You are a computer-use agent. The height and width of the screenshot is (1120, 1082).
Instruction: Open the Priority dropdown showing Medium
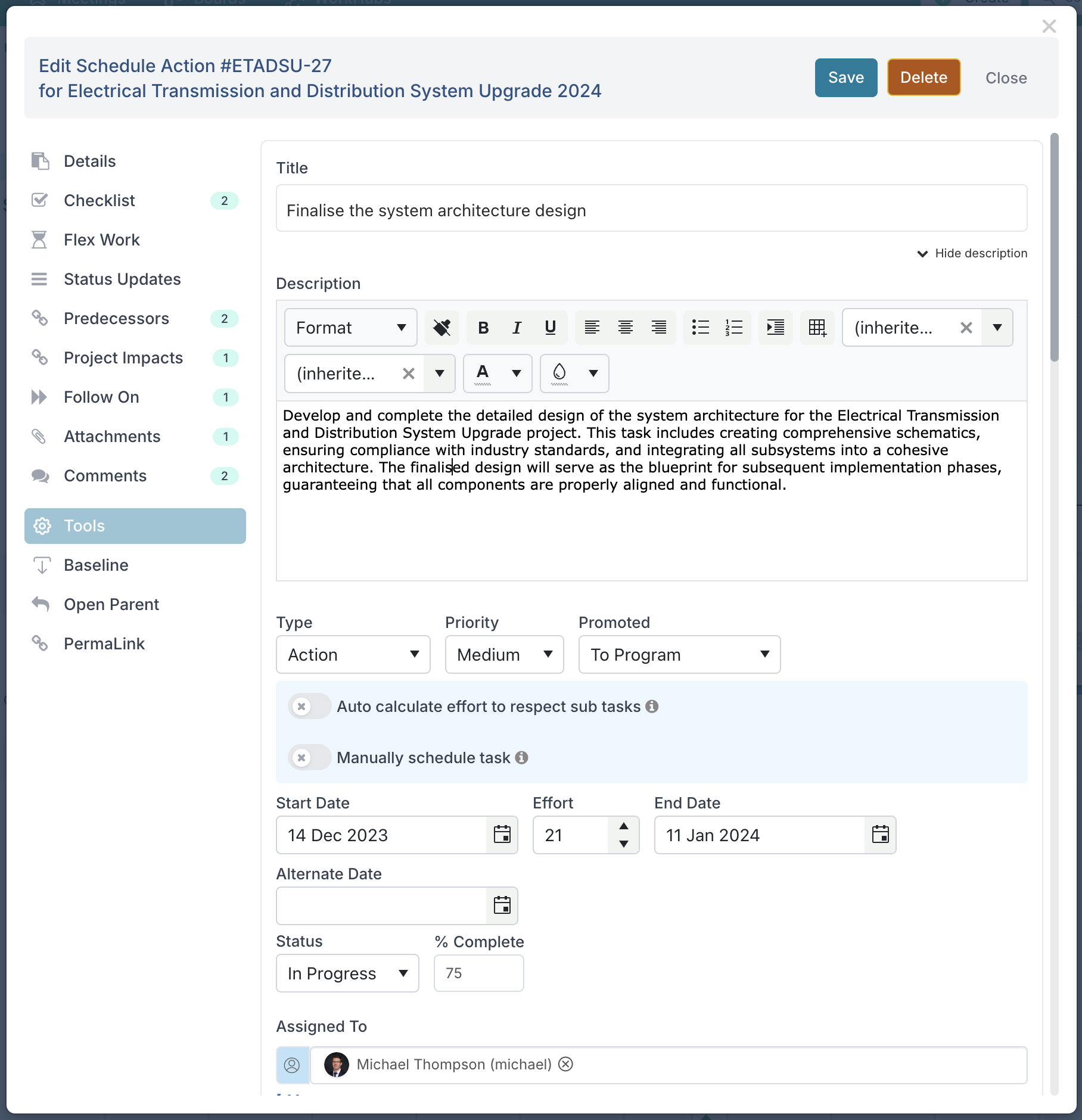504,654
